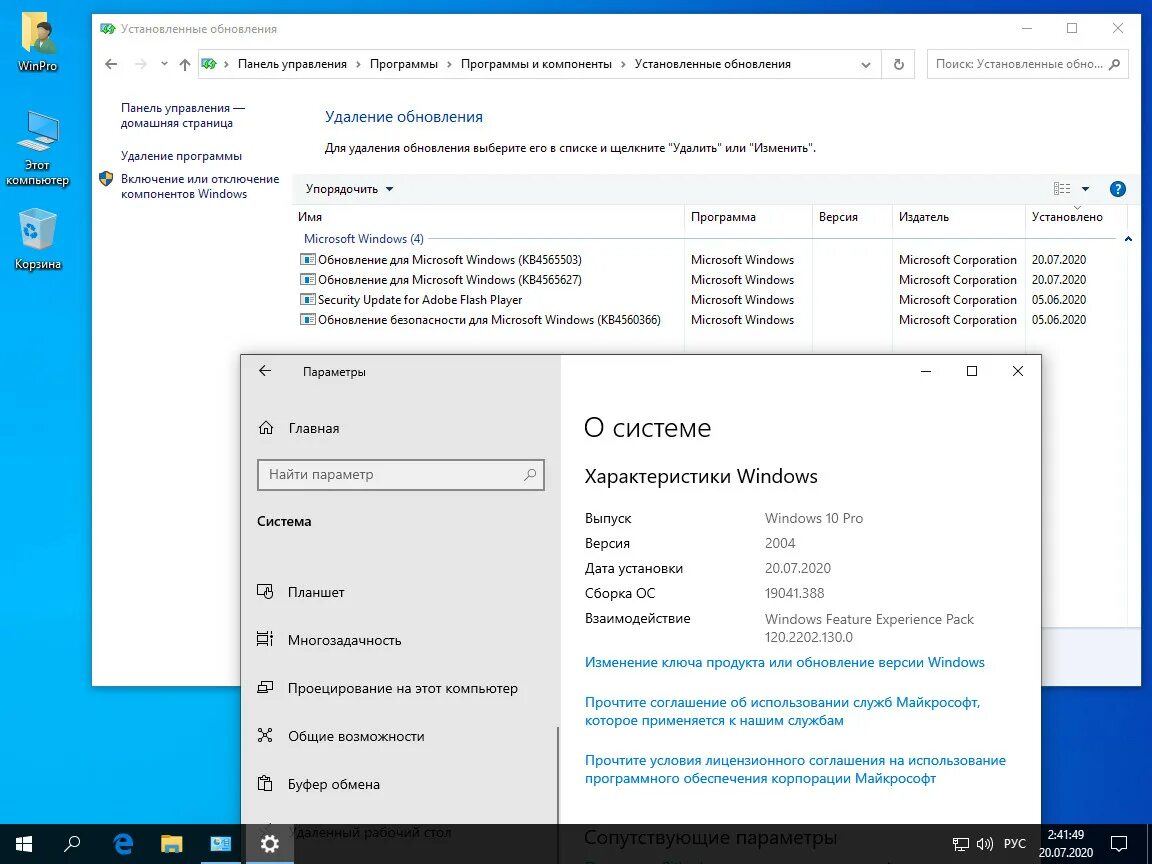Screen dimensions: 1152x864
Task: Sort by the Программа column header
Action: click(749, 217)
